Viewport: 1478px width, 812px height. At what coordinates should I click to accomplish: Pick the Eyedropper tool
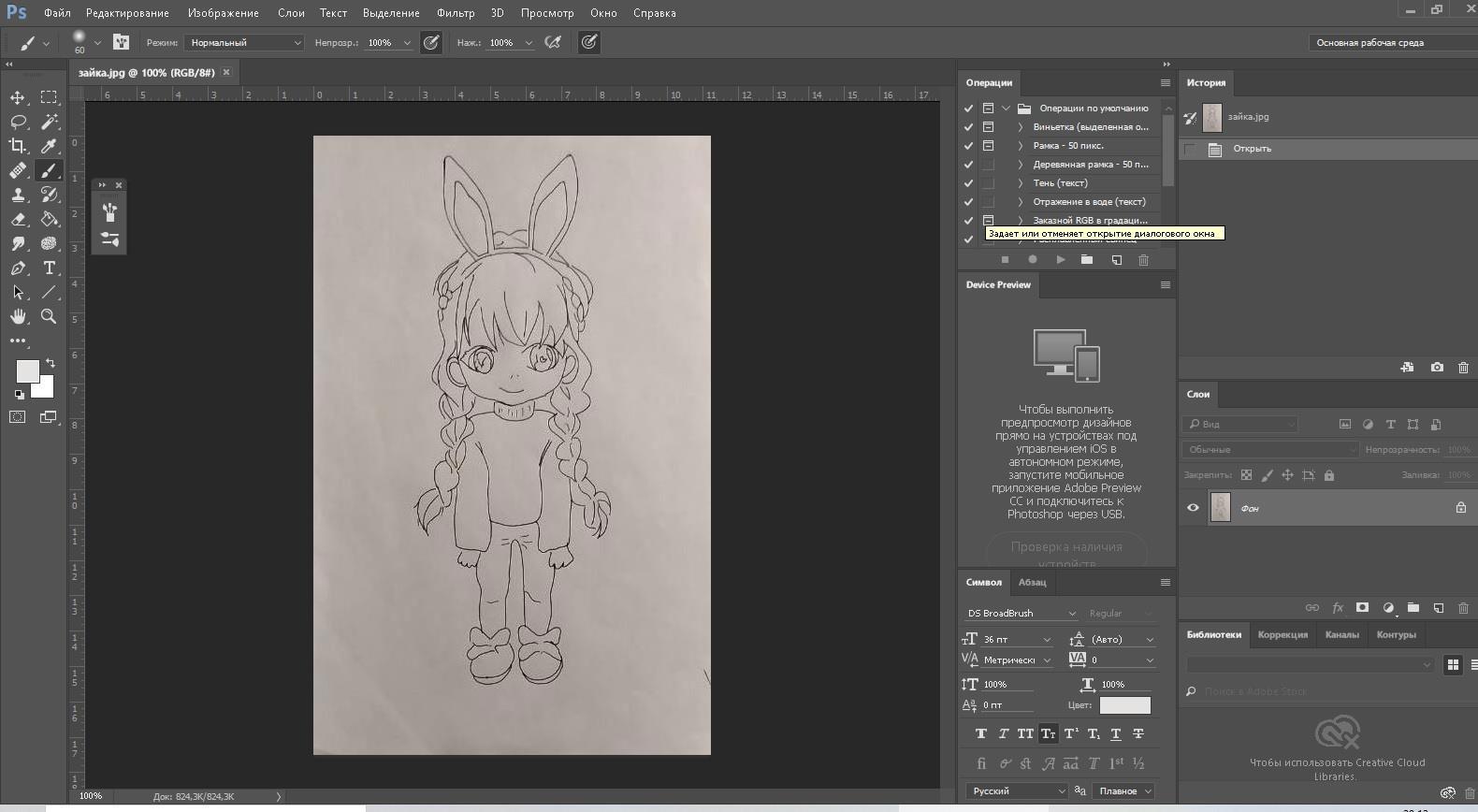pyautogui.click(x=50, y=146)
